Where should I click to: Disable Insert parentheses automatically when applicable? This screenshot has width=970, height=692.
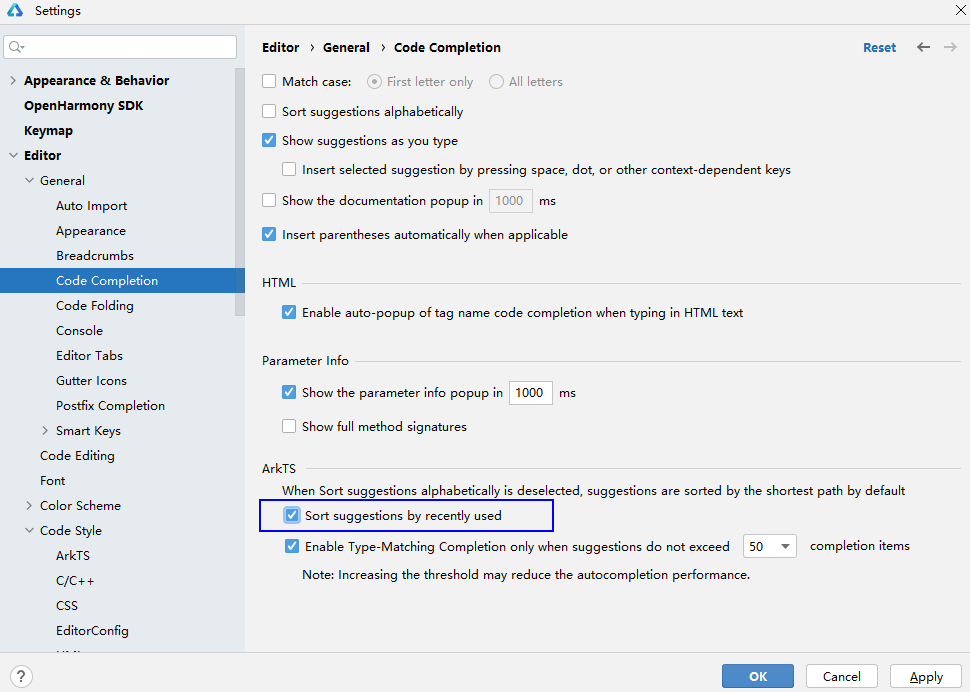pos(269,235)
